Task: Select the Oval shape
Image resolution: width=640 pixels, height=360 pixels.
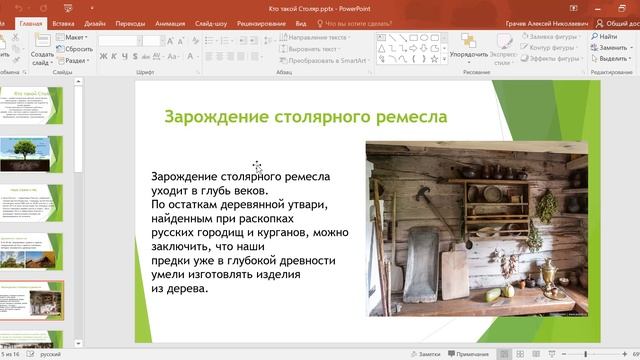Action: click(x=424, y=38)
